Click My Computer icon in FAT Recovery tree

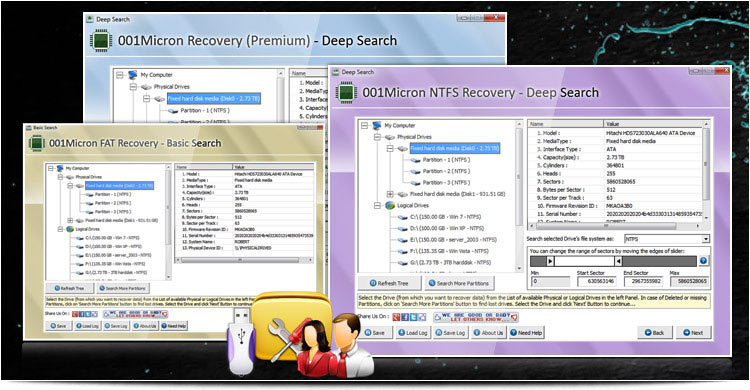(x=60, y=168)
